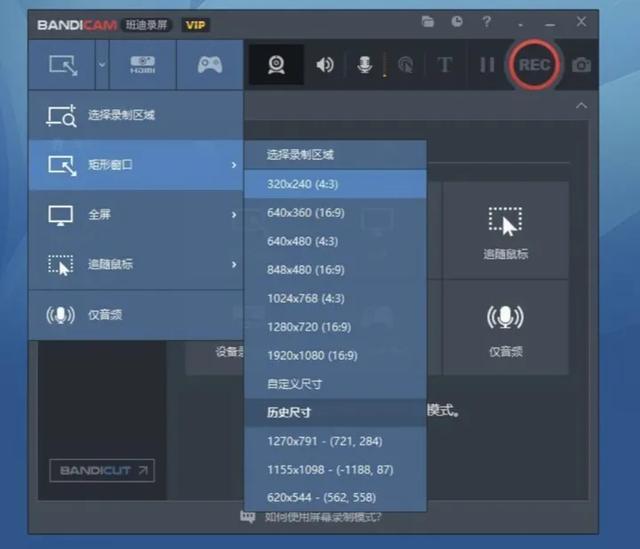Screen dimensions: 640x549
Task: Open the help question mark icon
Action: click(486, 22)
